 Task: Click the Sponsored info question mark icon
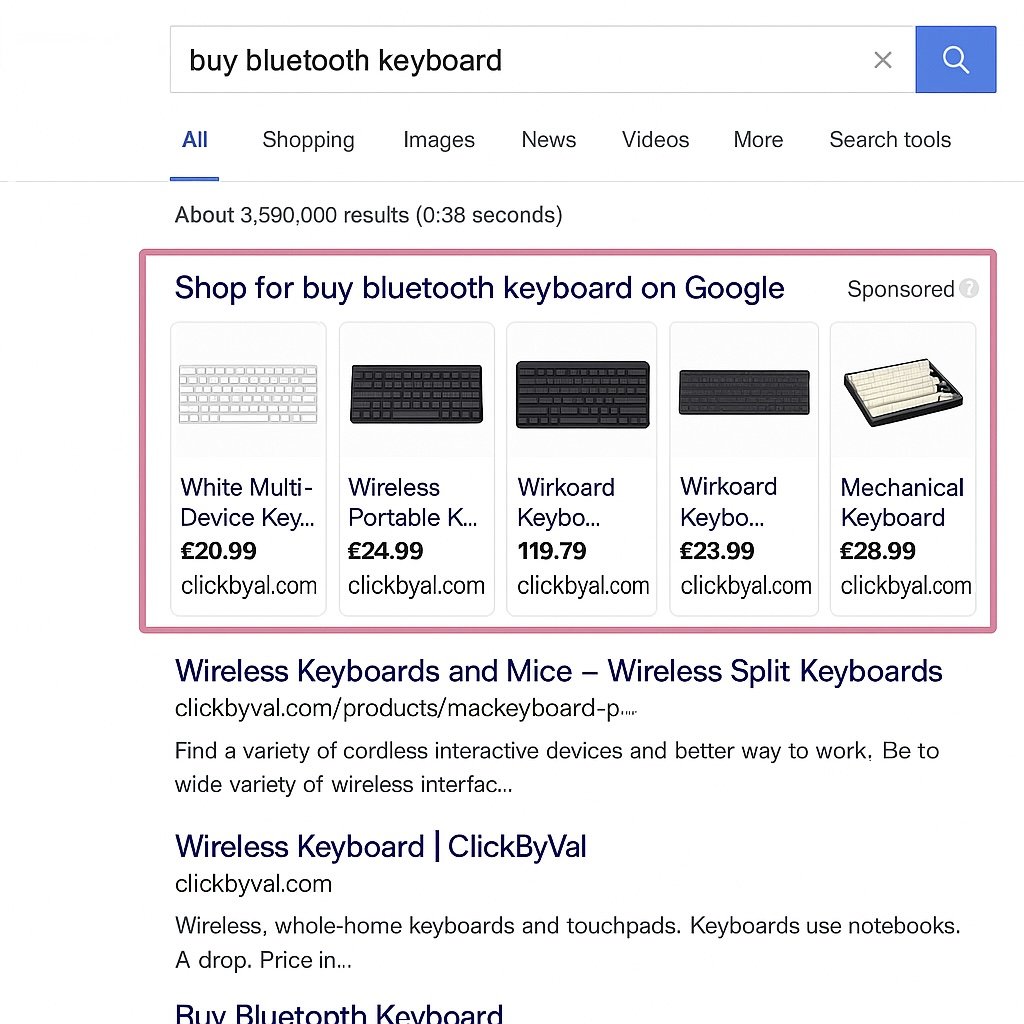pyautogui.click(x=970, y=288)
